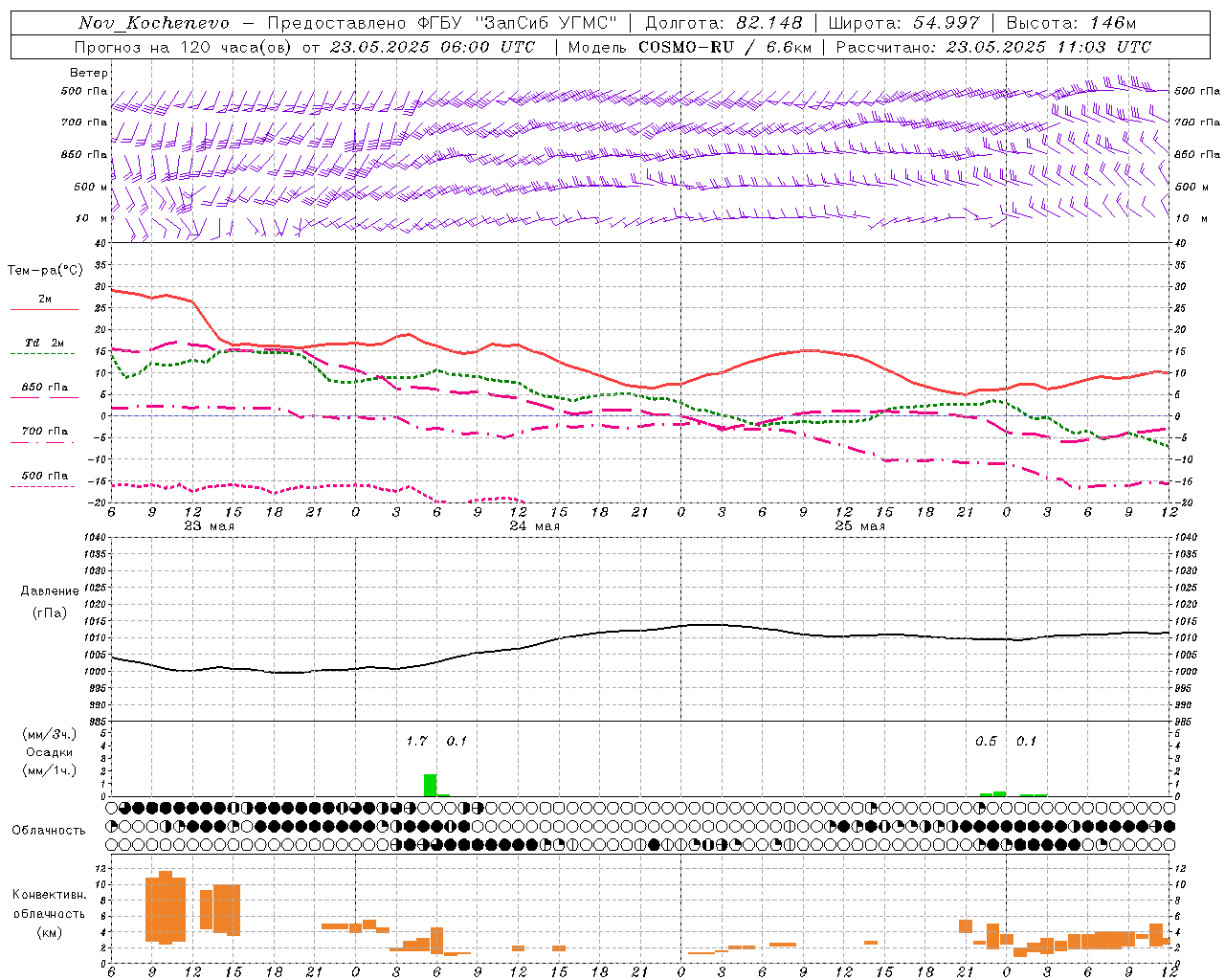1225x980 pixels.
Task: Click the Облачность cloud cover label
Action: [x=49, y=830]
